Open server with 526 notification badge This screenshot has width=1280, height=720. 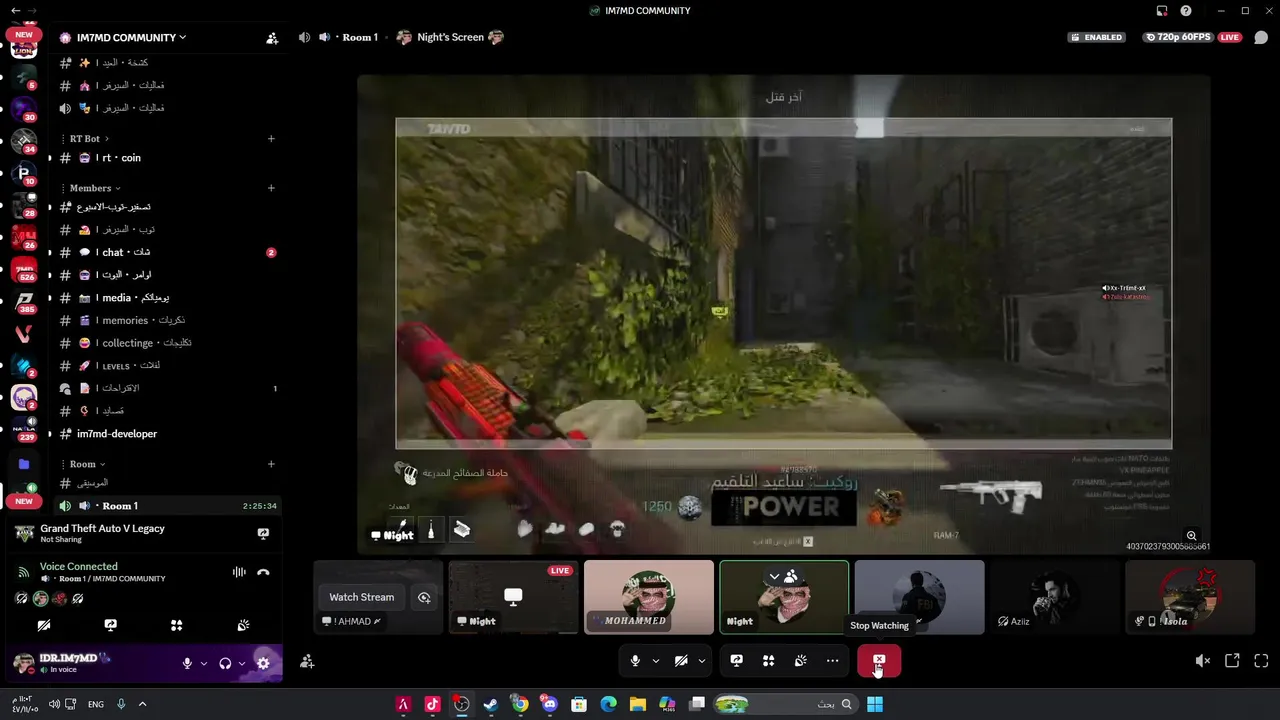point(24,270)
